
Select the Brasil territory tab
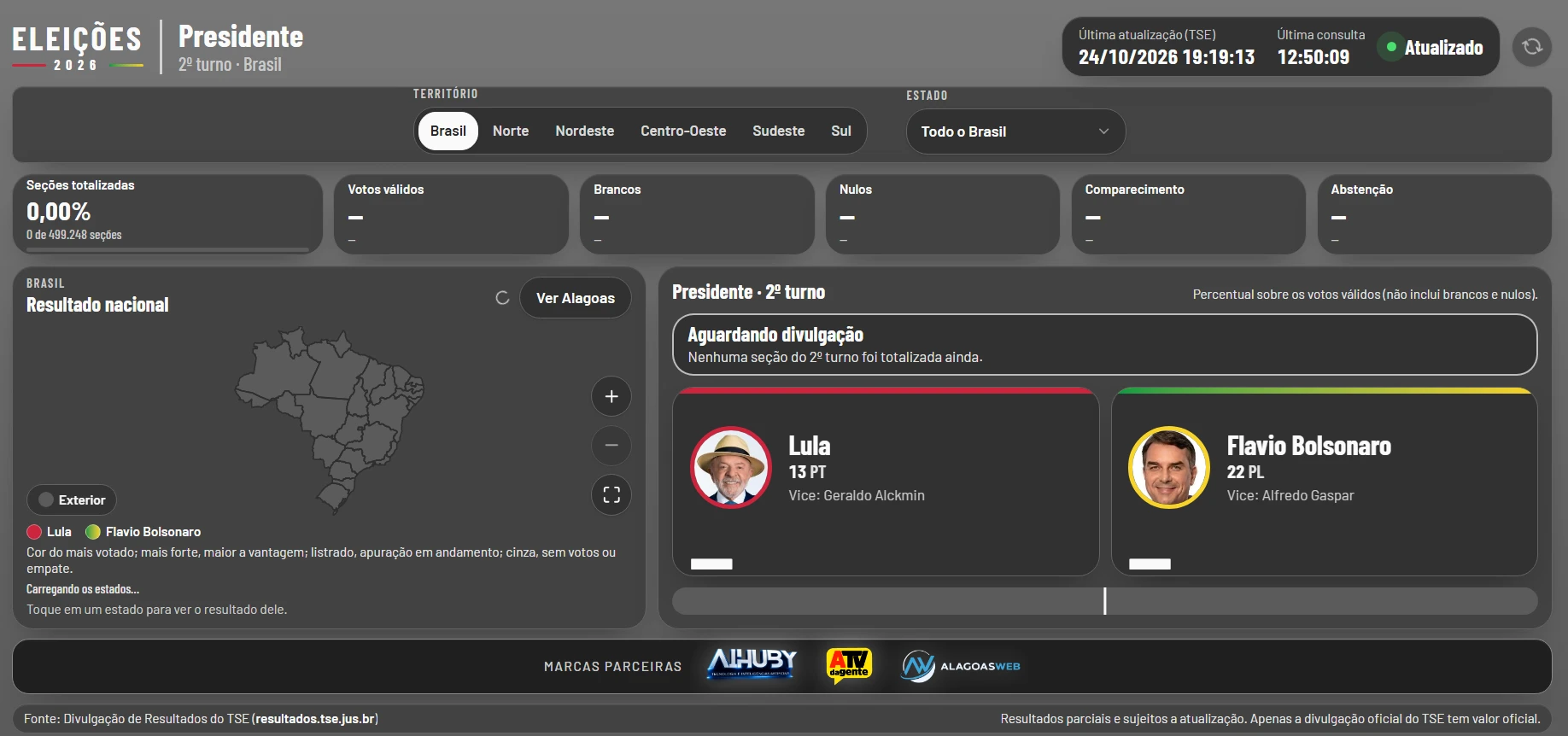pyautogui.click(x=448, y=131)
